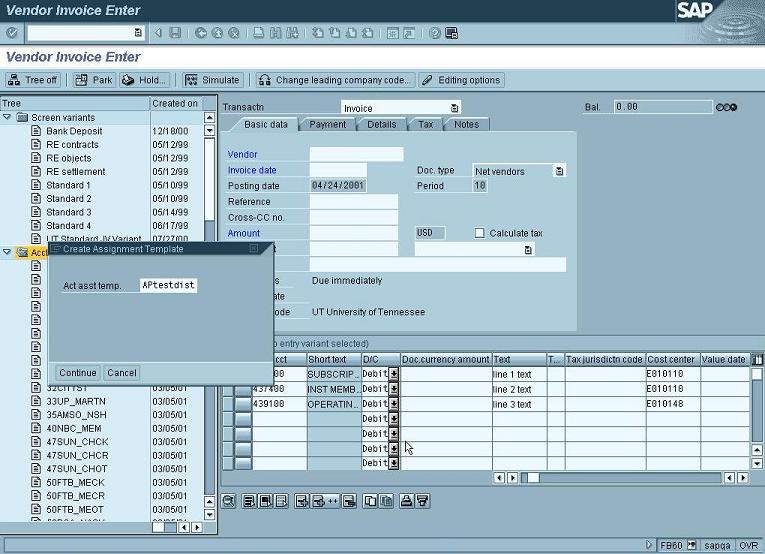Click the magnifier detail icon below table
This screenshot has height=554, width=765.
[x=229, y=500]
